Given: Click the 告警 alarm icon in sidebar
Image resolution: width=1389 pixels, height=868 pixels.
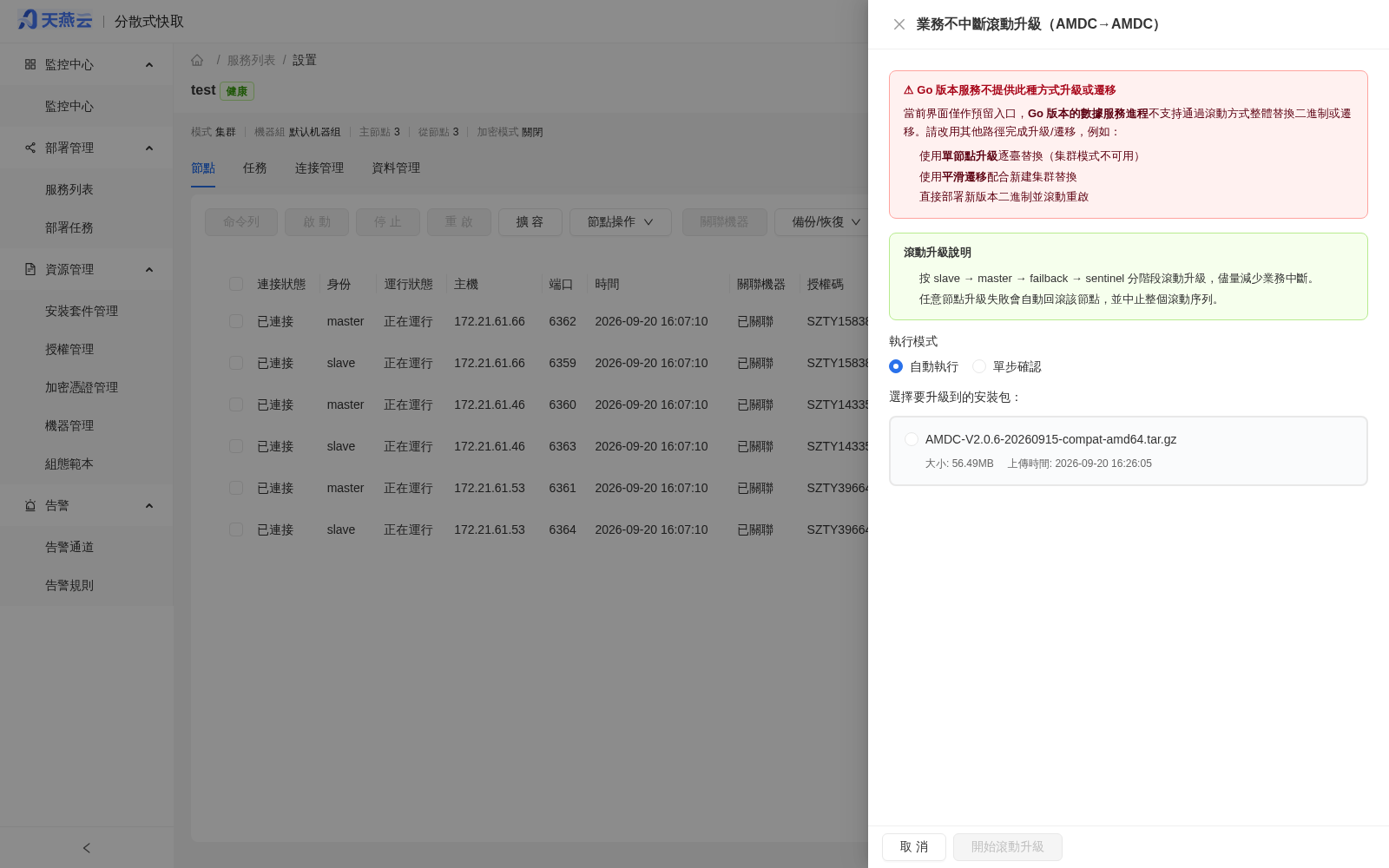Looking at the screenshot, I should click(30, 505).
